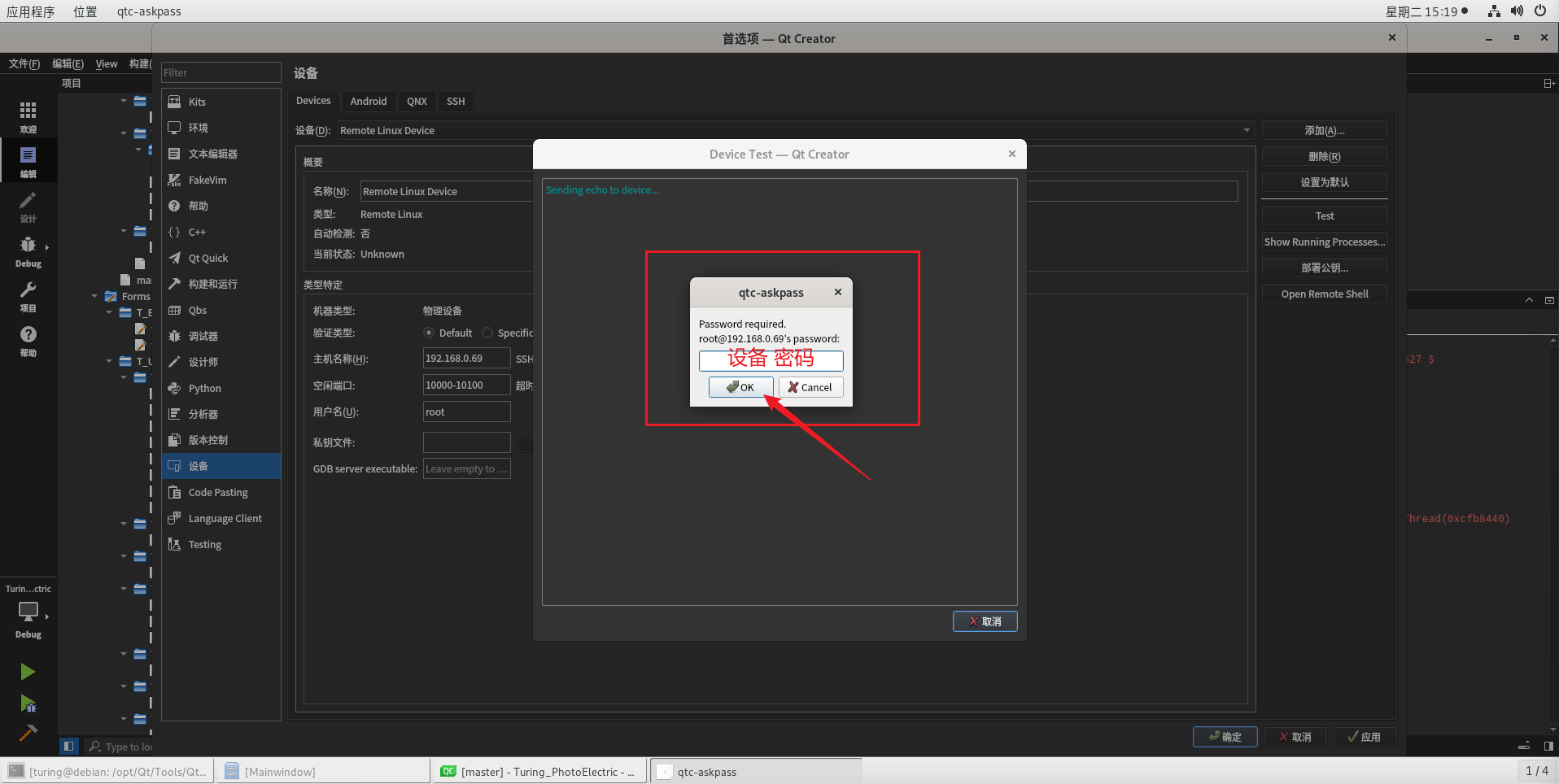
Task: Select 构建和运行 preferences category
Action: (221, 284)
